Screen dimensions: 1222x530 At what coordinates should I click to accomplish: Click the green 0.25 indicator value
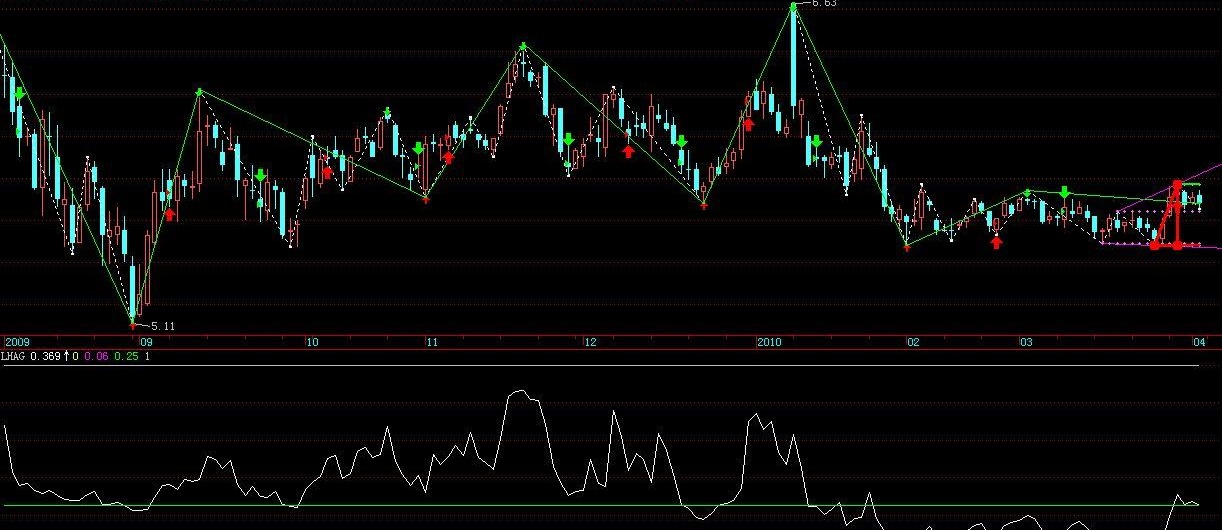tap(127, 356)
